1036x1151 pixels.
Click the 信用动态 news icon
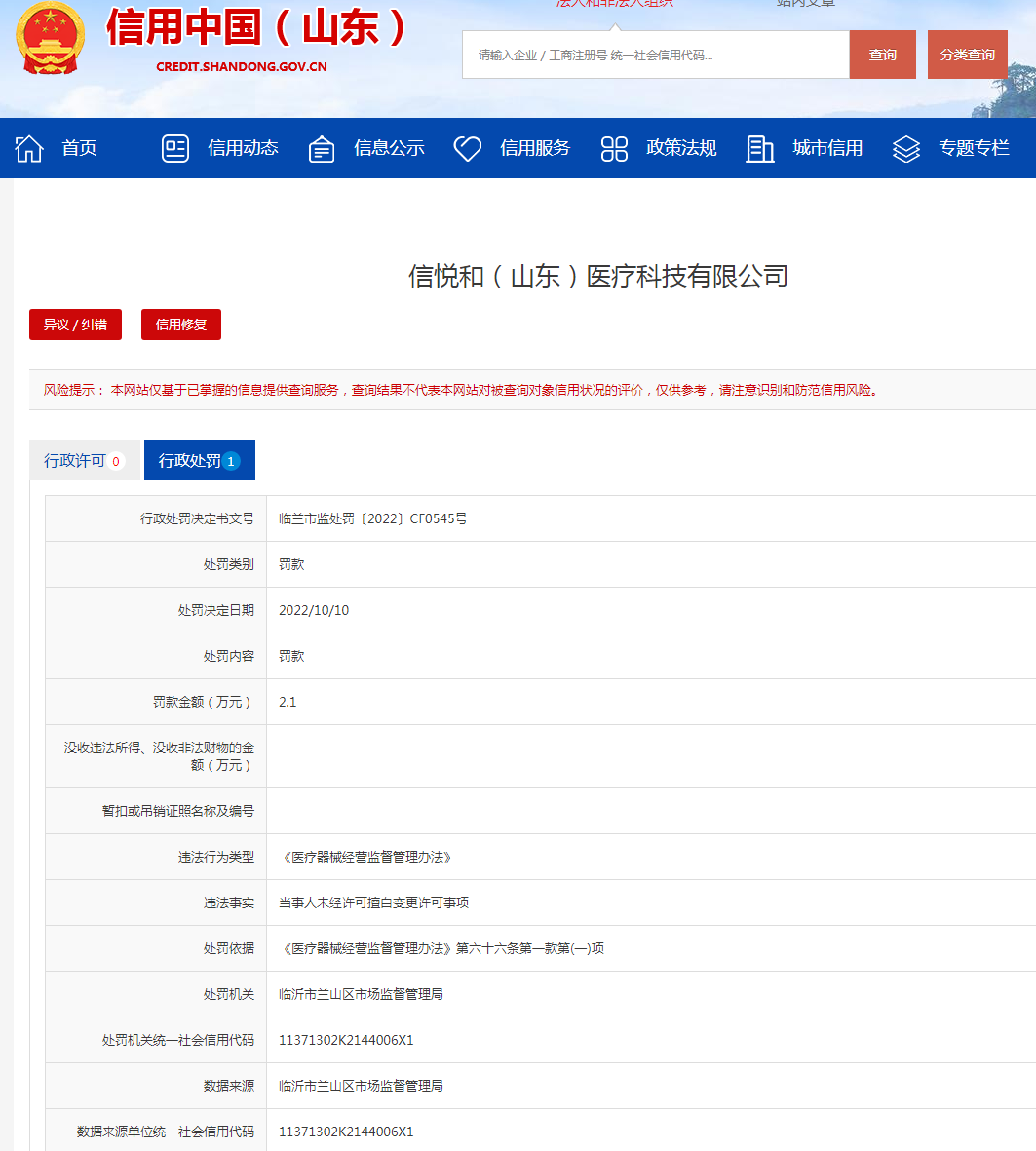[x=175, y=148]
